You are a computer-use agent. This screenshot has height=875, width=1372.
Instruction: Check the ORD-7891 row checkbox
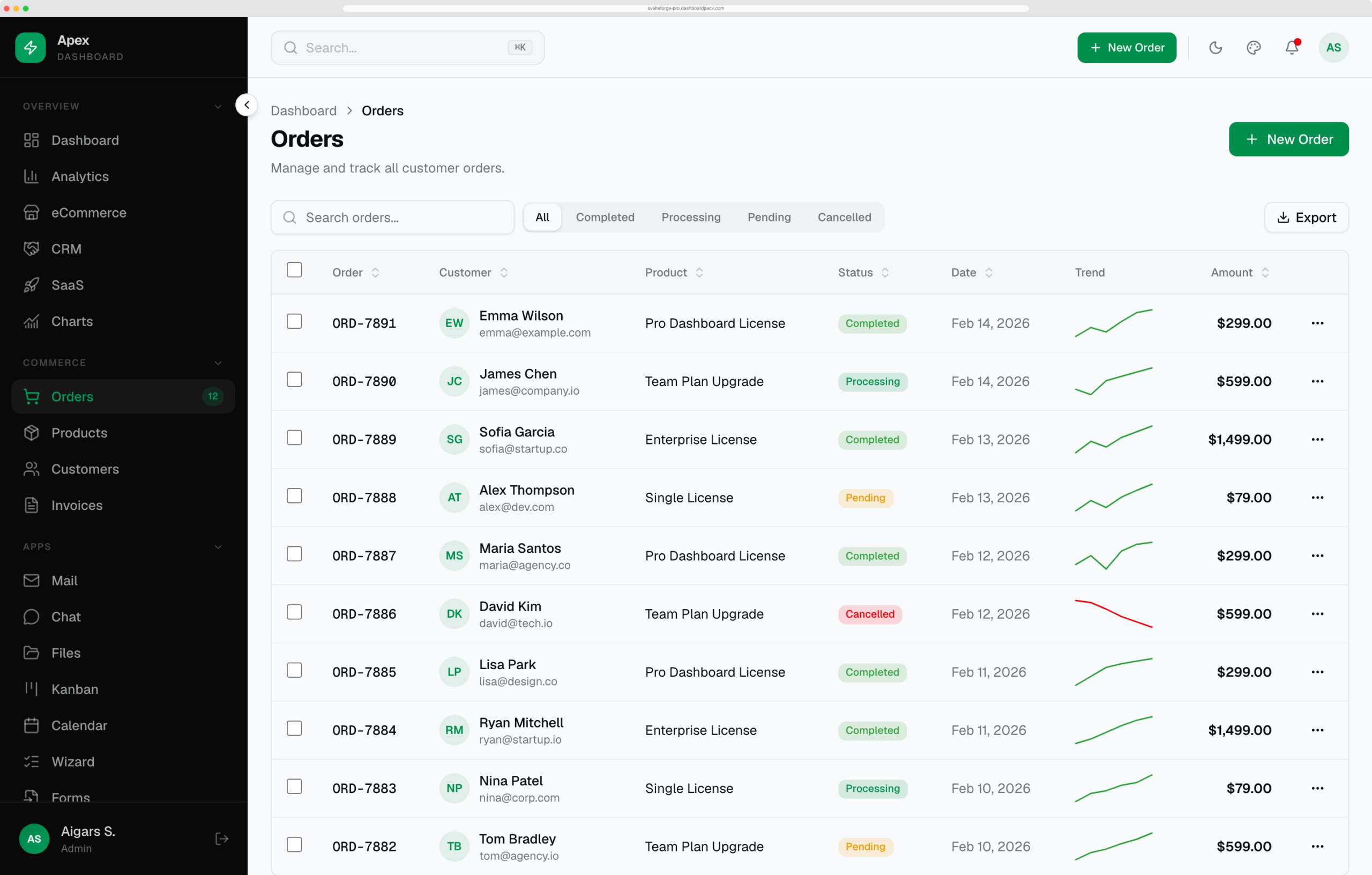click(x=294, y=322)
